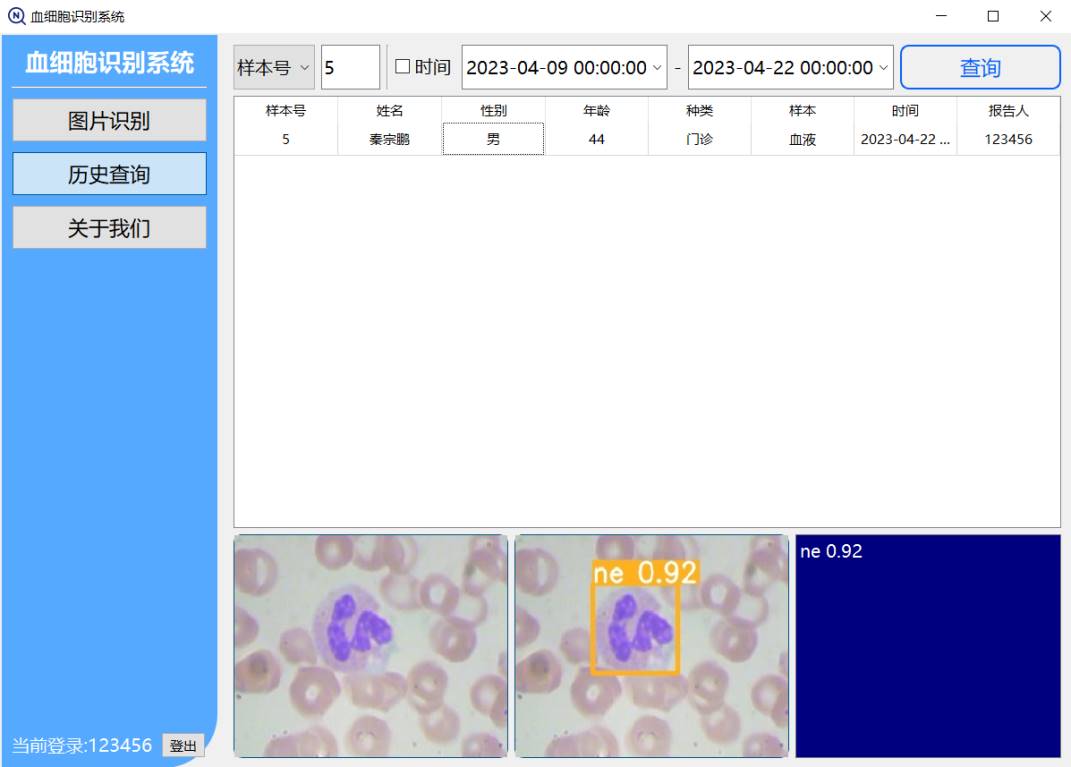Viewport: 1071px width, 767px height.
Task: Click the 男 gender cell in row
Action: 493,140
